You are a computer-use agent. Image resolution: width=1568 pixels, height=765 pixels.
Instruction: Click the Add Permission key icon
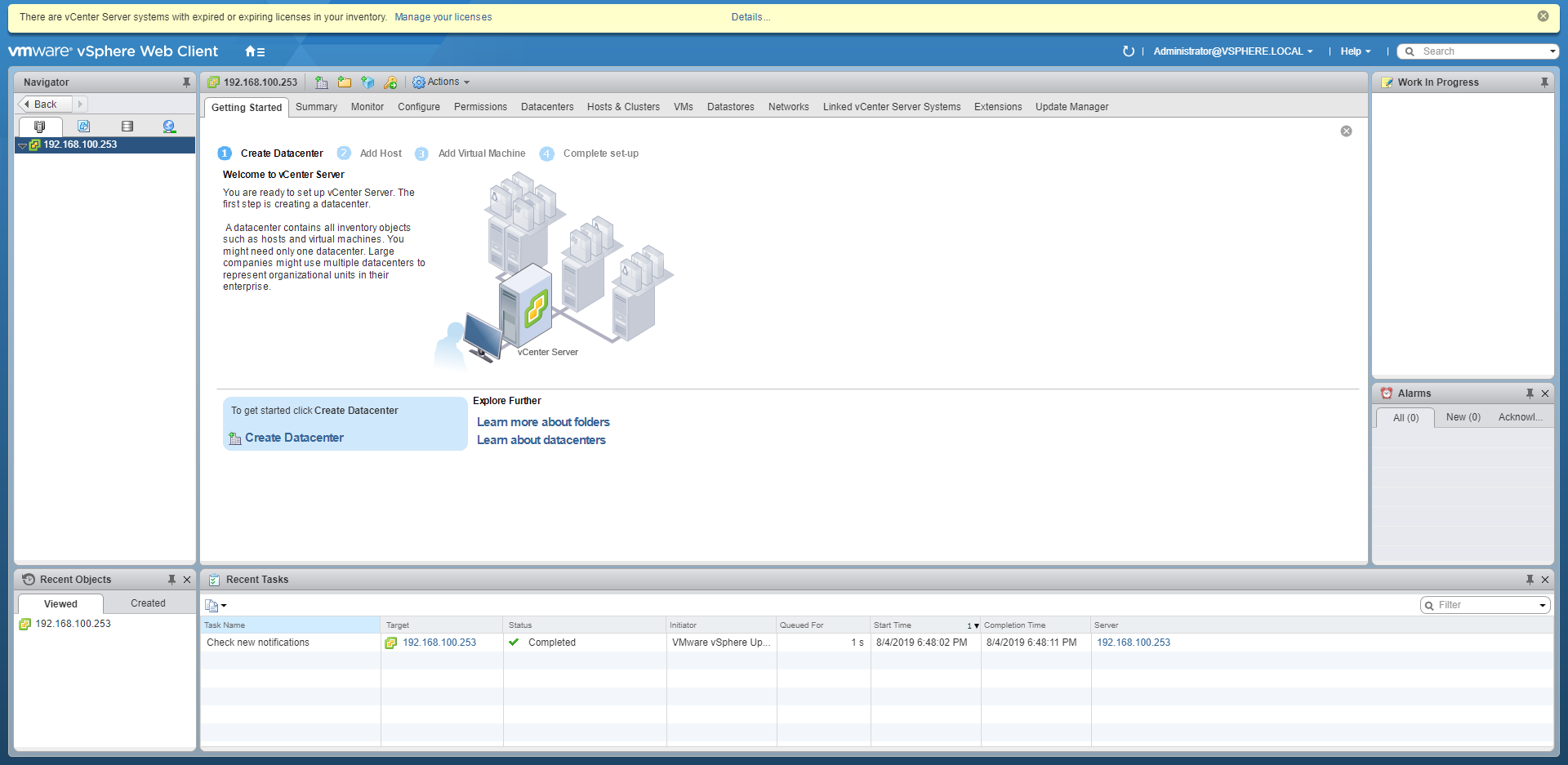click(390, 82)
